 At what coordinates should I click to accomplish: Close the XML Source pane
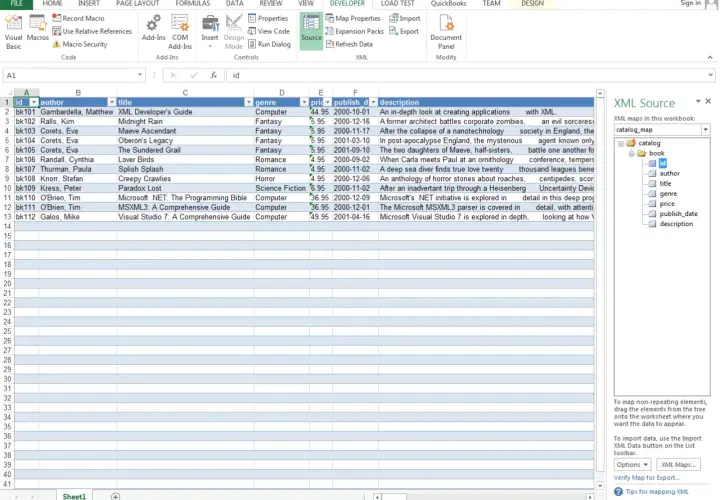(708, 101)
